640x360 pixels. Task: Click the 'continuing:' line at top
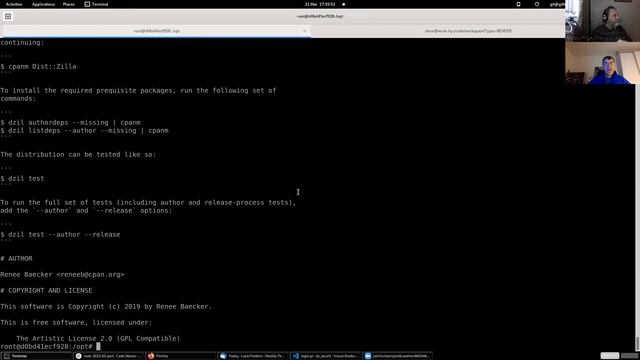pos(22,42)
